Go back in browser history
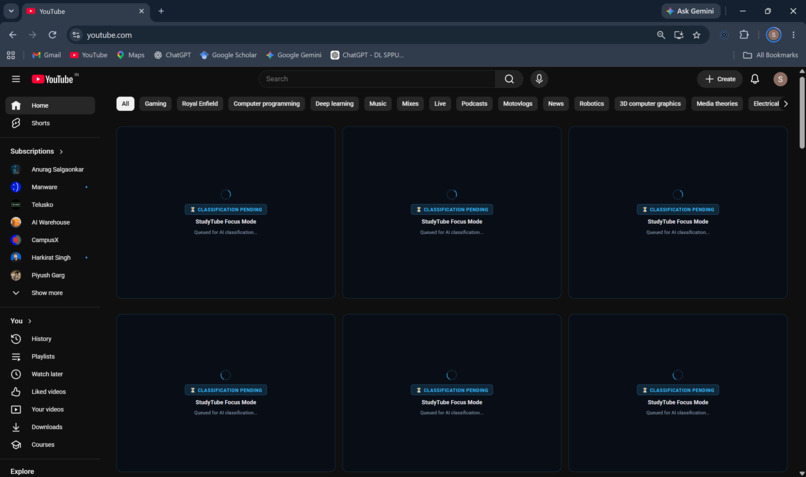 [13, 35]
